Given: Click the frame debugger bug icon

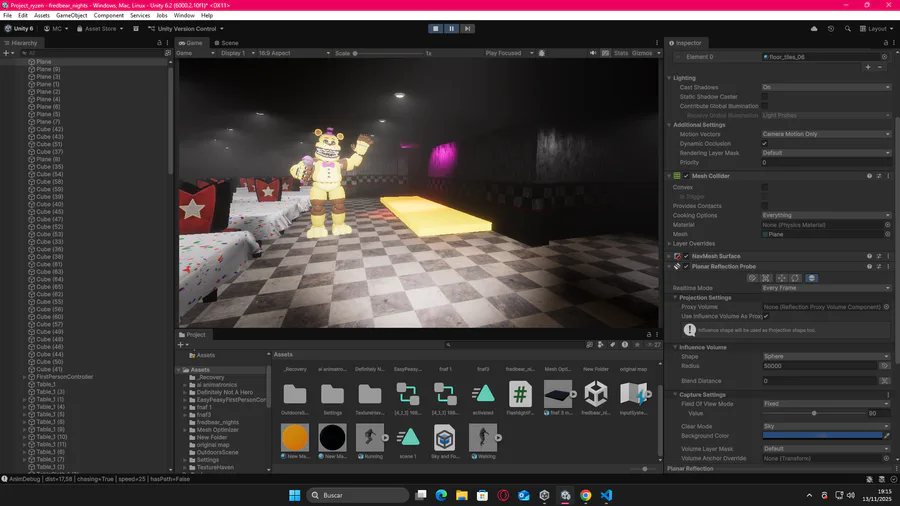Looking at the screenshot, I should point(541,53).
